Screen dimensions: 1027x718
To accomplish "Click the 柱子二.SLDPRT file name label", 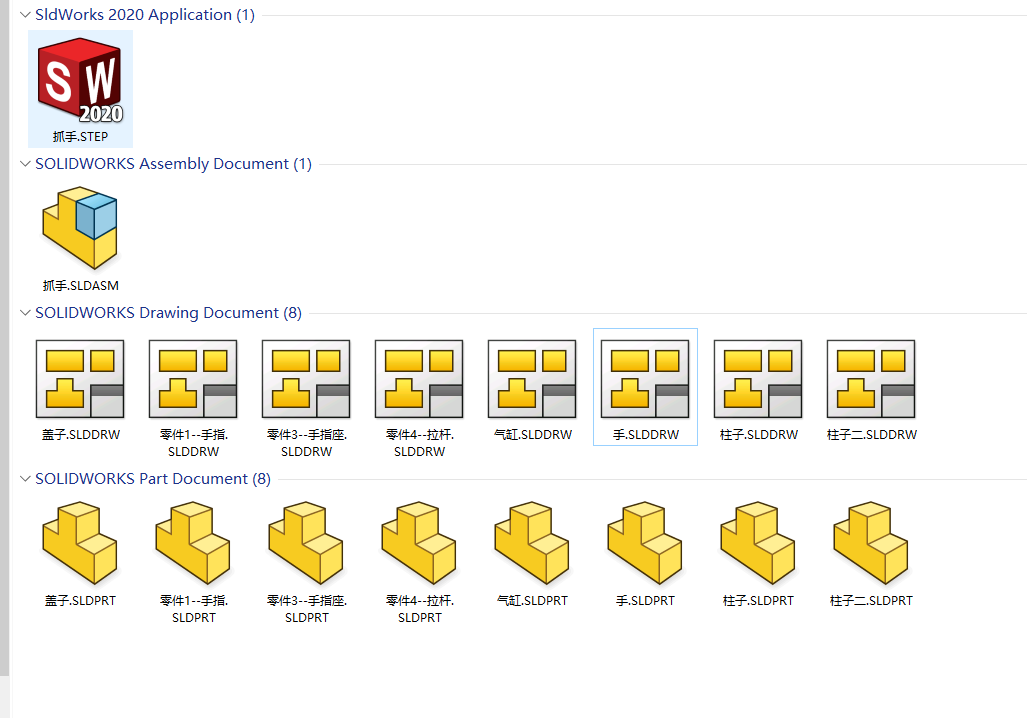I will [872, 601].
